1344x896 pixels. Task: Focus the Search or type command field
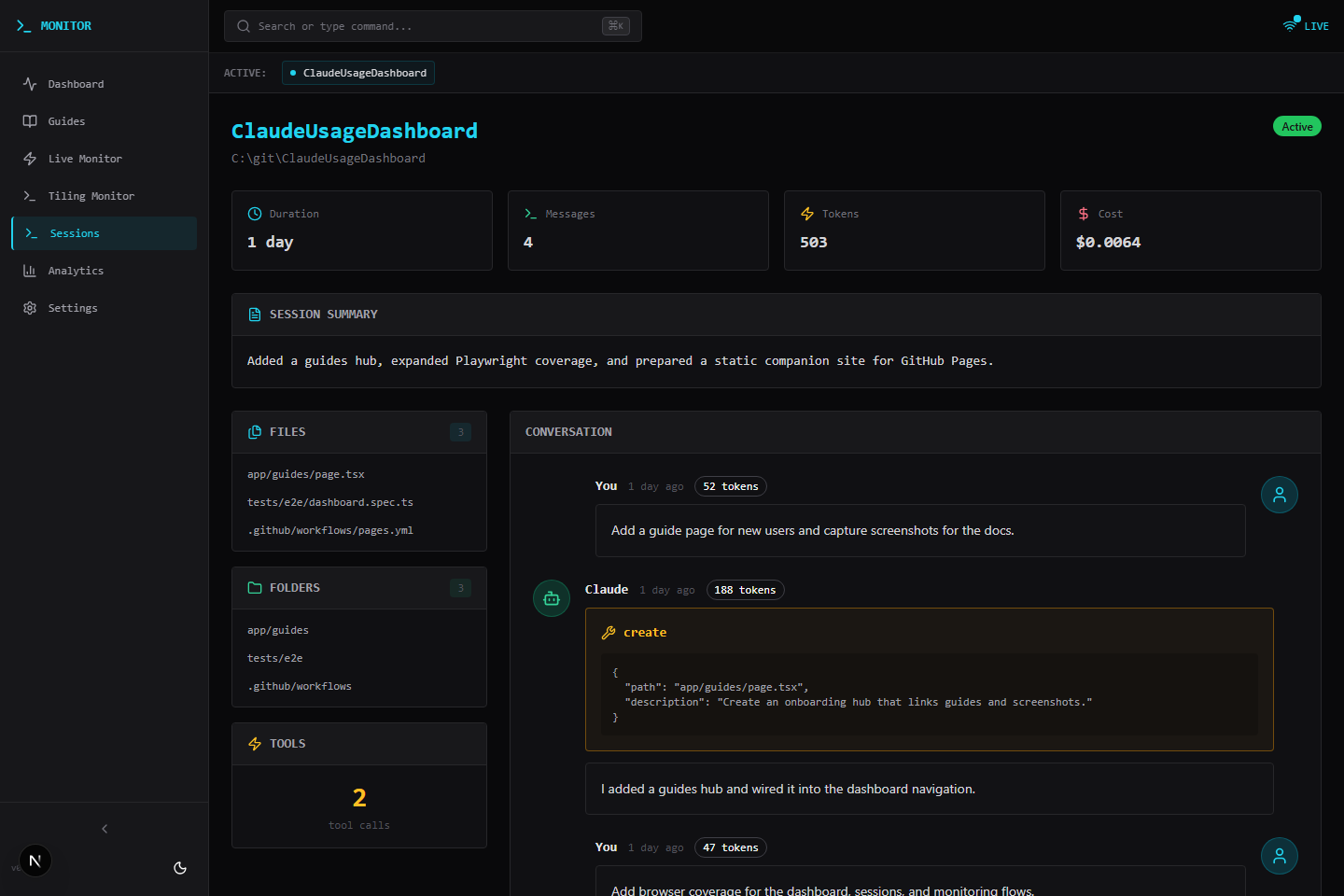[432, 26]
